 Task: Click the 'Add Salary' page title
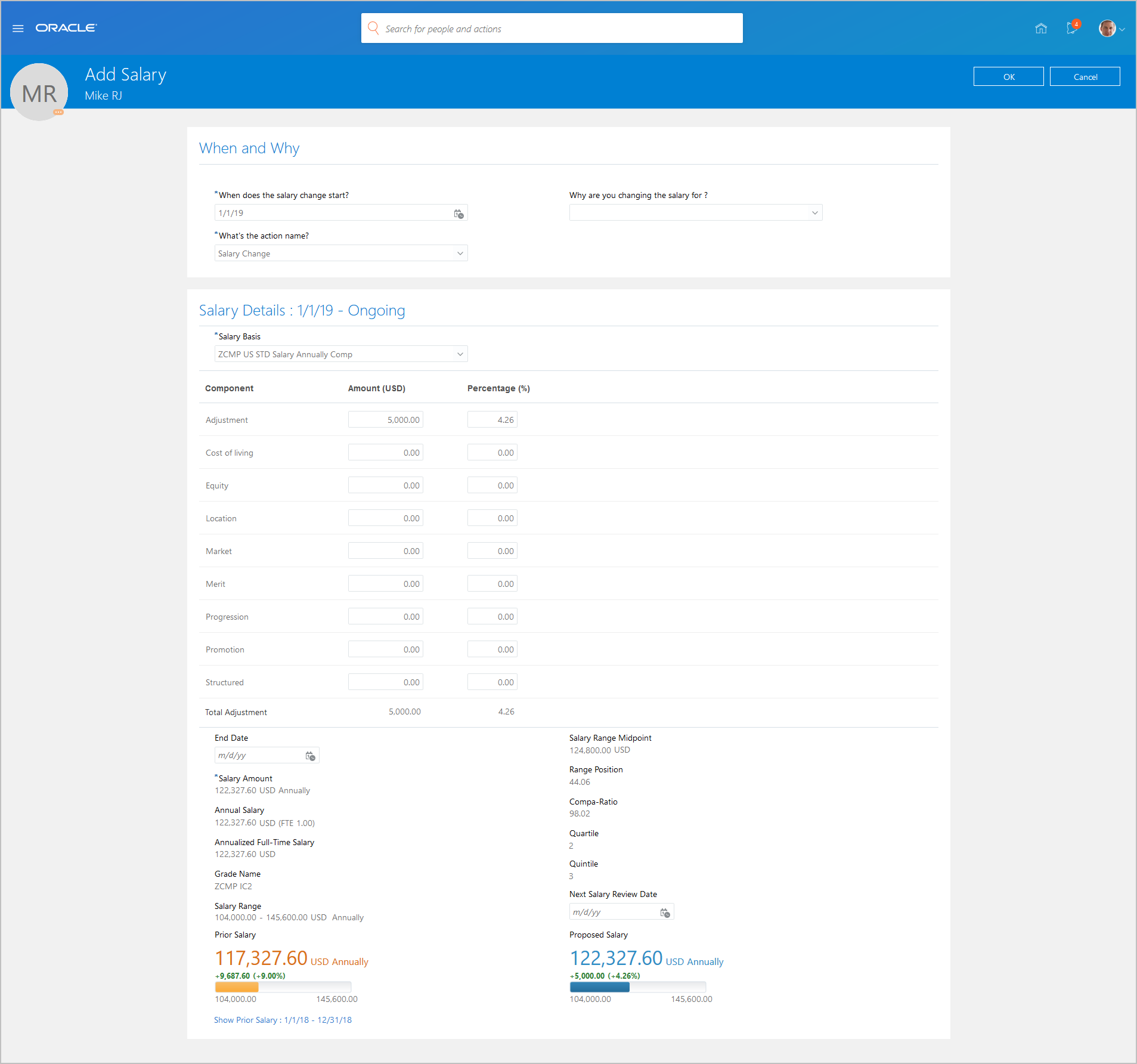pos(126,75)
